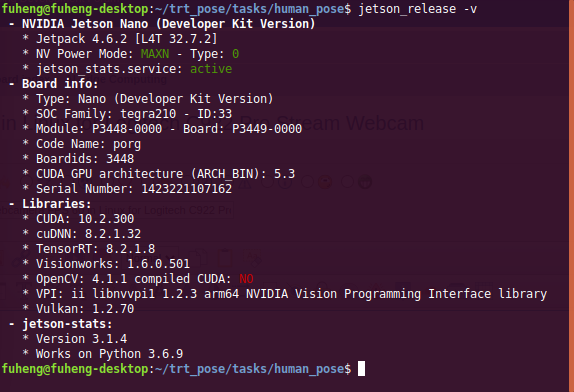Select the 'Boardids: 3448' line
The width and height of the screenshot is (574, 392).
click(85, 159)
